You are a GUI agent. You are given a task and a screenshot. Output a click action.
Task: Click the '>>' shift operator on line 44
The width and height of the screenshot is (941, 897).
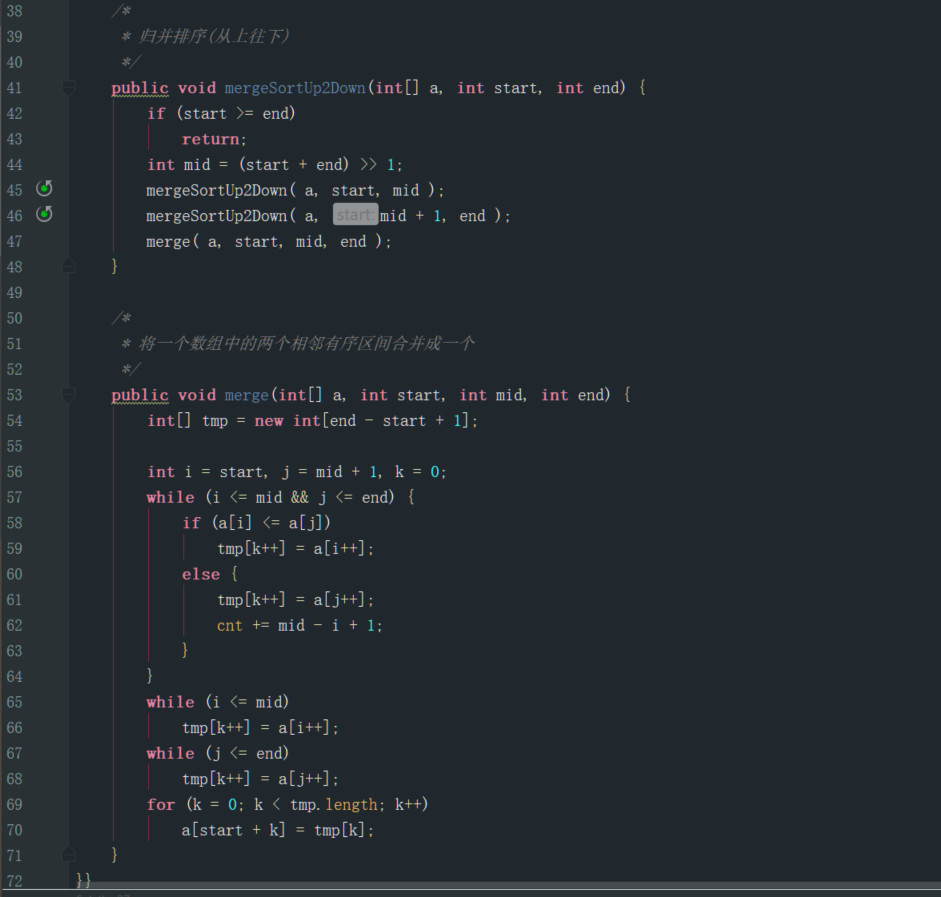point(368,165)
